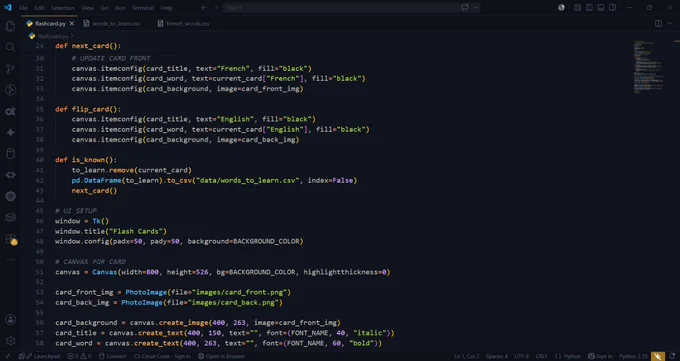This screenshot has width=680, height=361.
Task: Toggle the secondary side bar layout icon
Action: pyautogui.click(x=612, y=7)
